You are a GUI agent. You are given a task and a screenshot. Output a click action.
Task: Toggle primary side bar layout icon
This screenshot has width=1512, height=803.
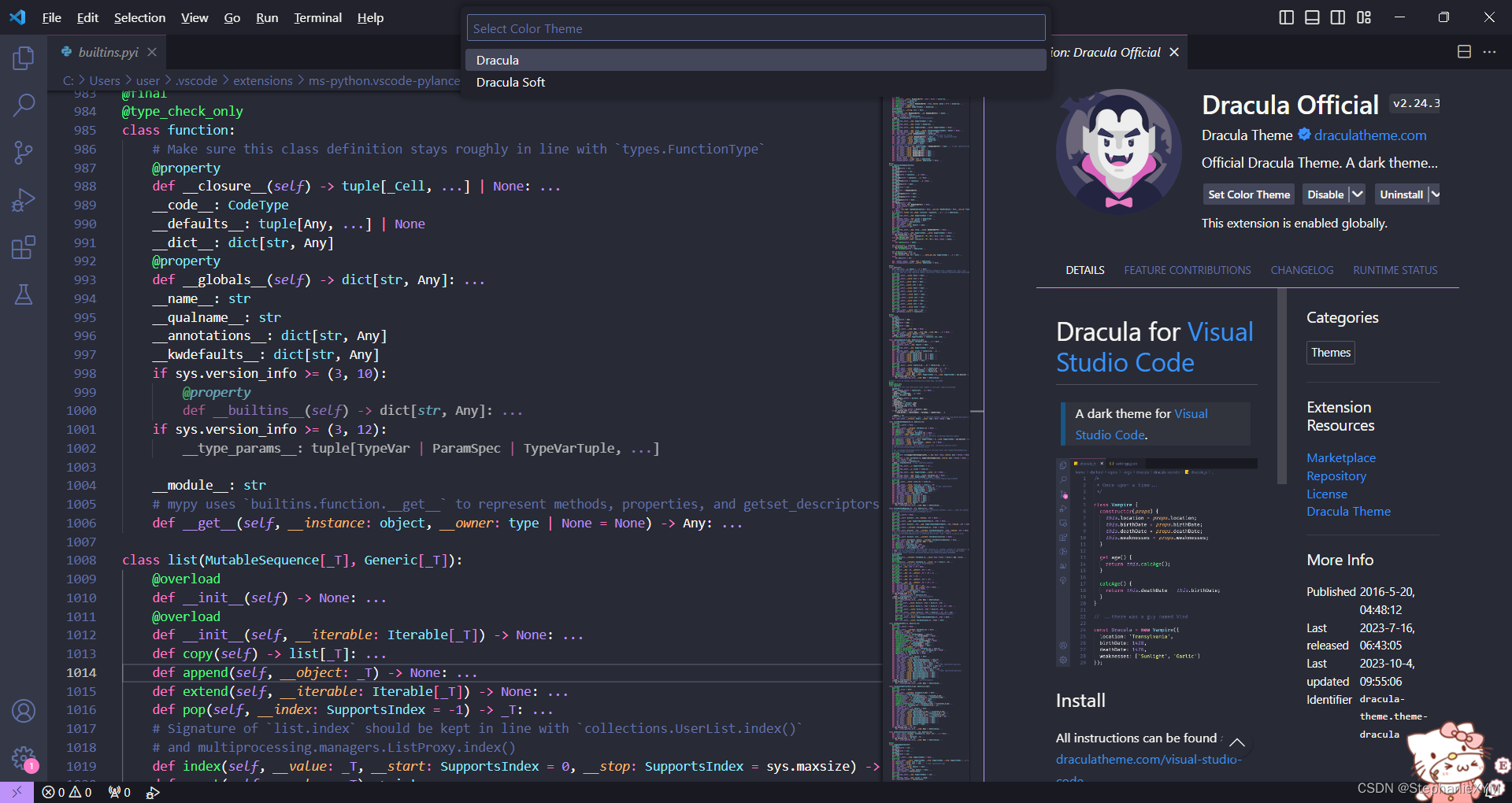[1286, 17]
